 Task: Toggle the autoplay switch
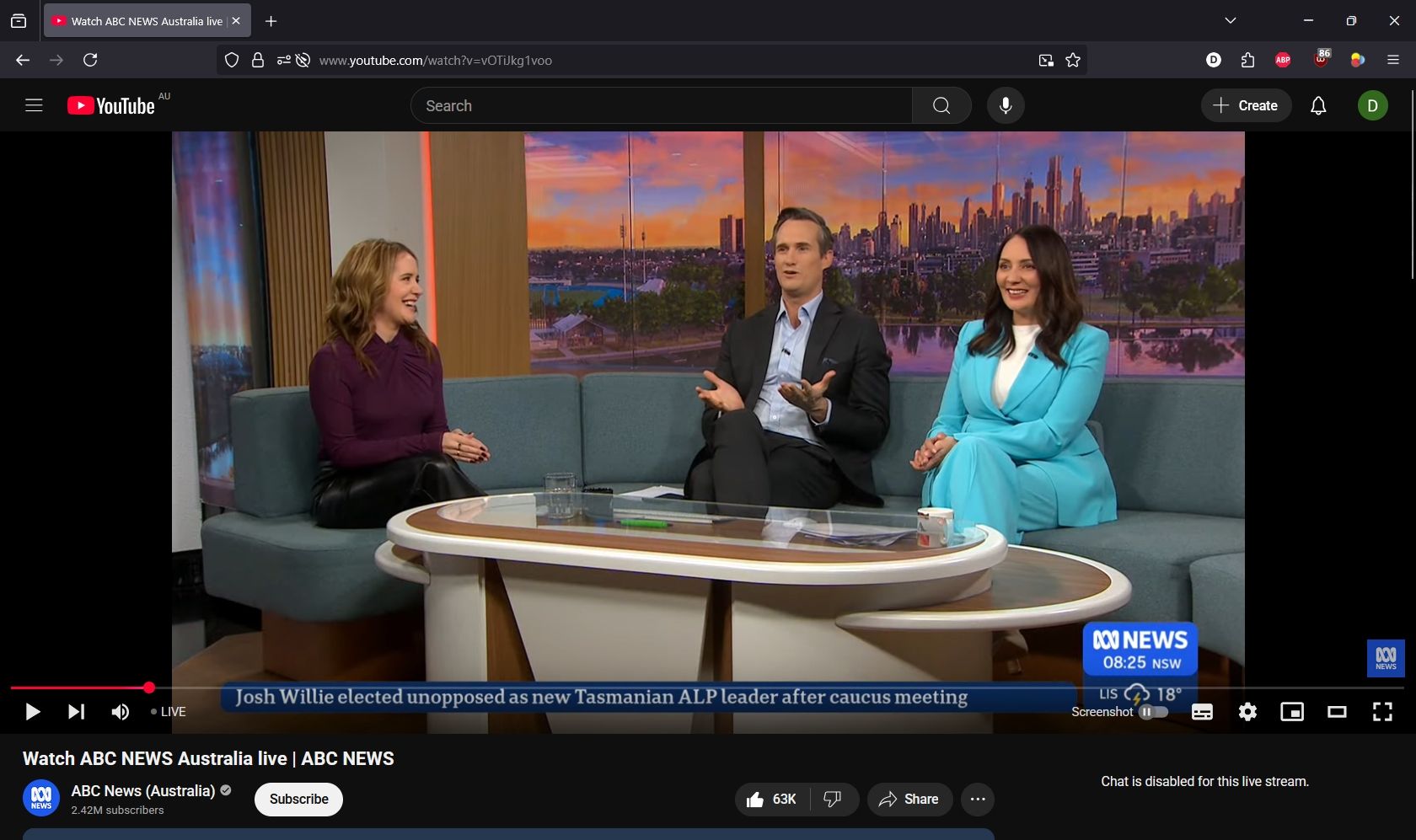1153,712
